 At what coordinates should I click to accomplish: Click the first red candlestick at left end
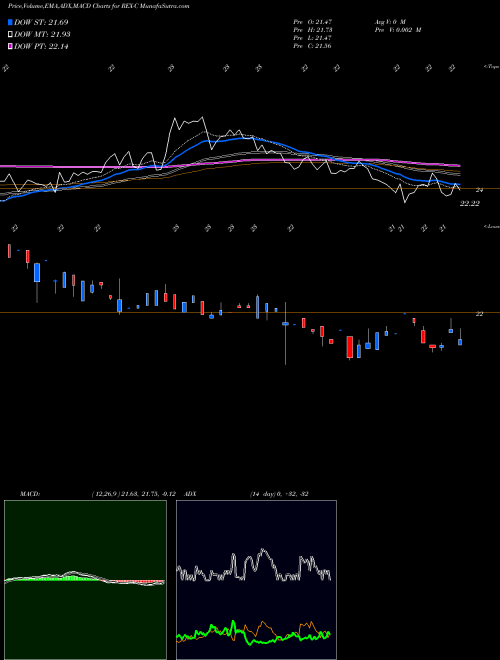[x=9, y=250]
